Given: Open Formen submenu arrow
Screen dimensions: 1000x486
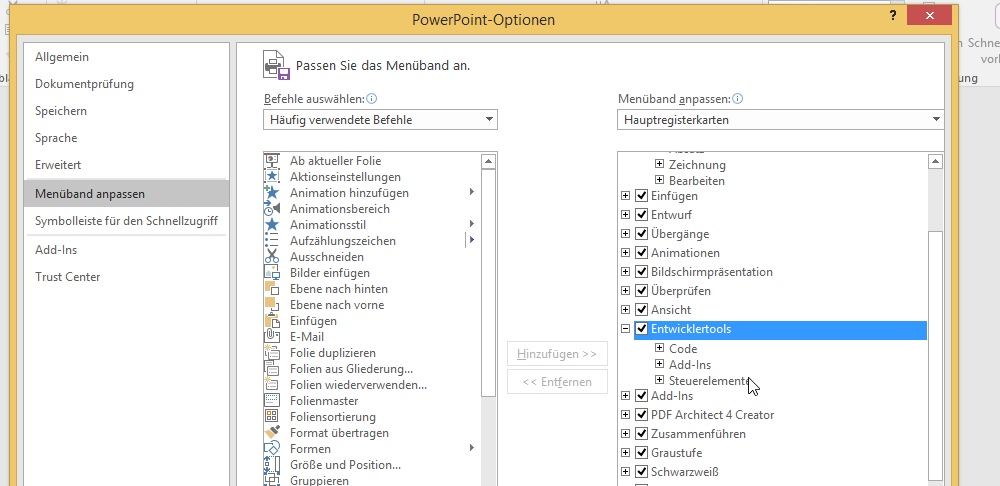Looking at the screenshot, I should tap(472, 448).
